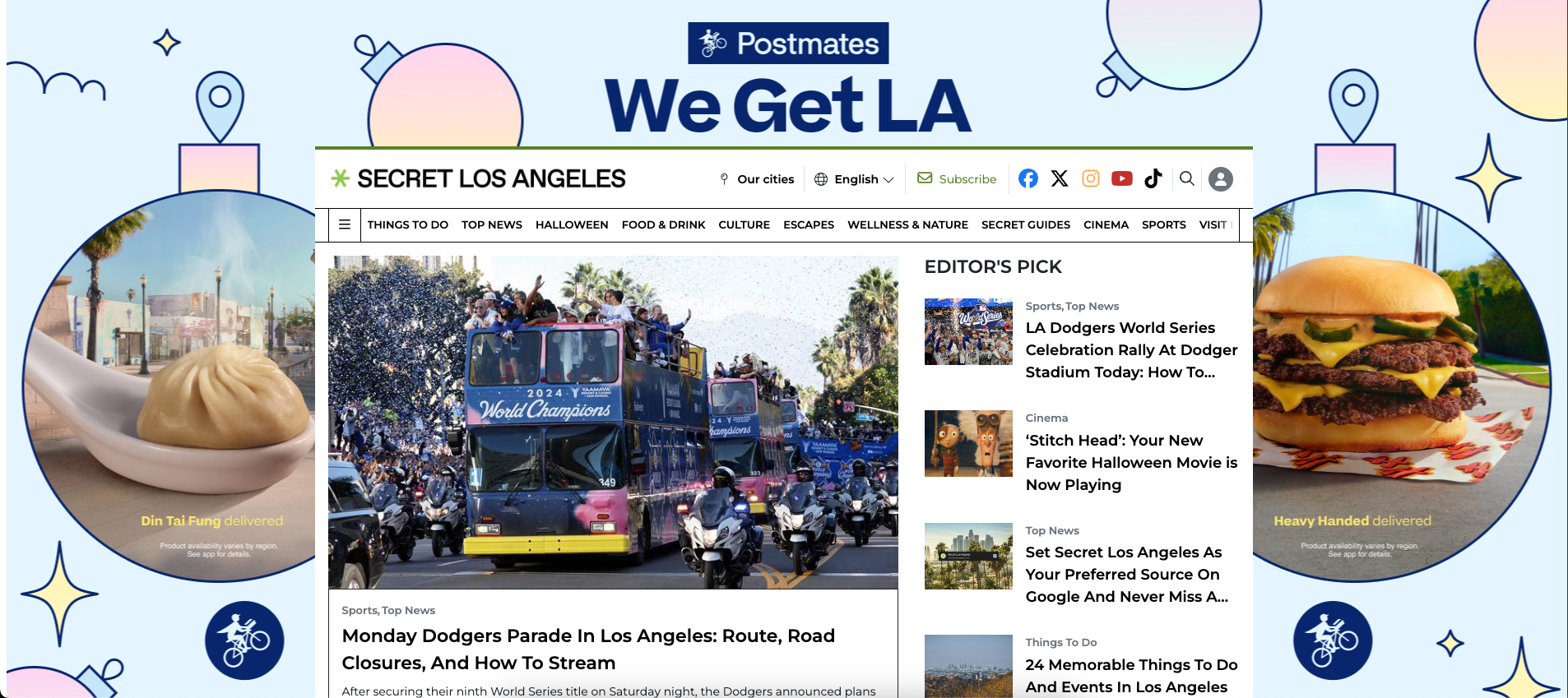Open the YouTube social icon
The height and width of the screenshot is (698, 1568).
point(1121,178)
